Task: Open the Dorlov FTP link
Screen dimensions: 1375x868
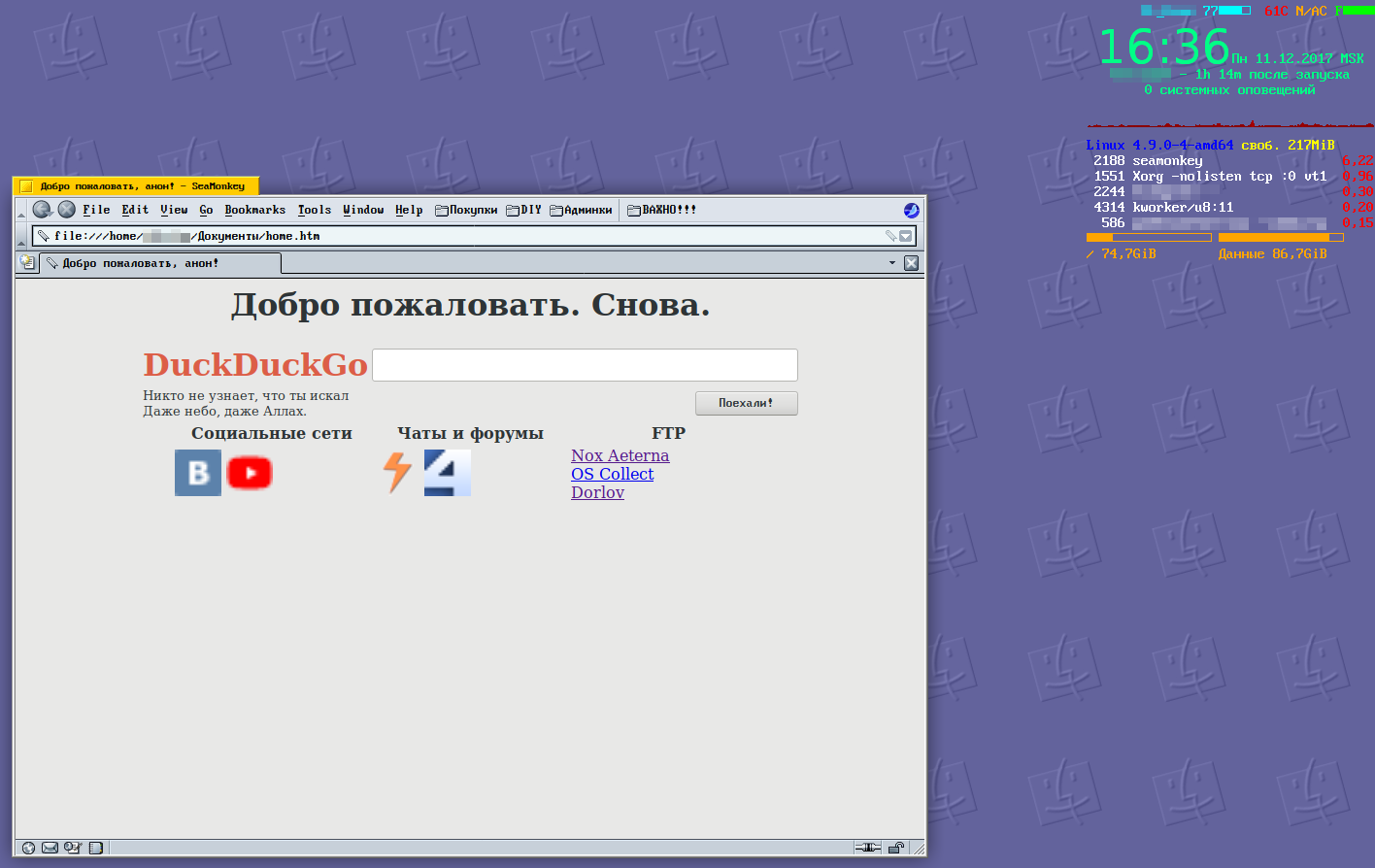Action: coord(597,492)
